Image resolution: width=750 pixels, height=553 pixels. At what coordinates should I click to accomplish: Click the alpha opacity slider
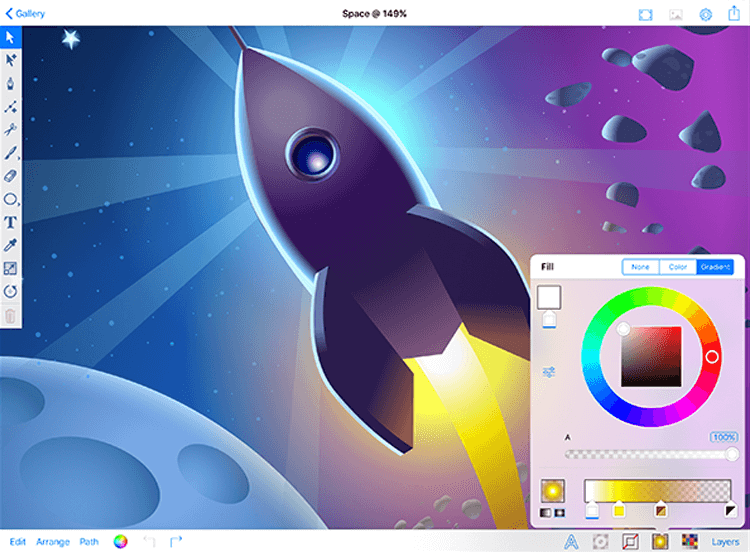tap(651, 454)
